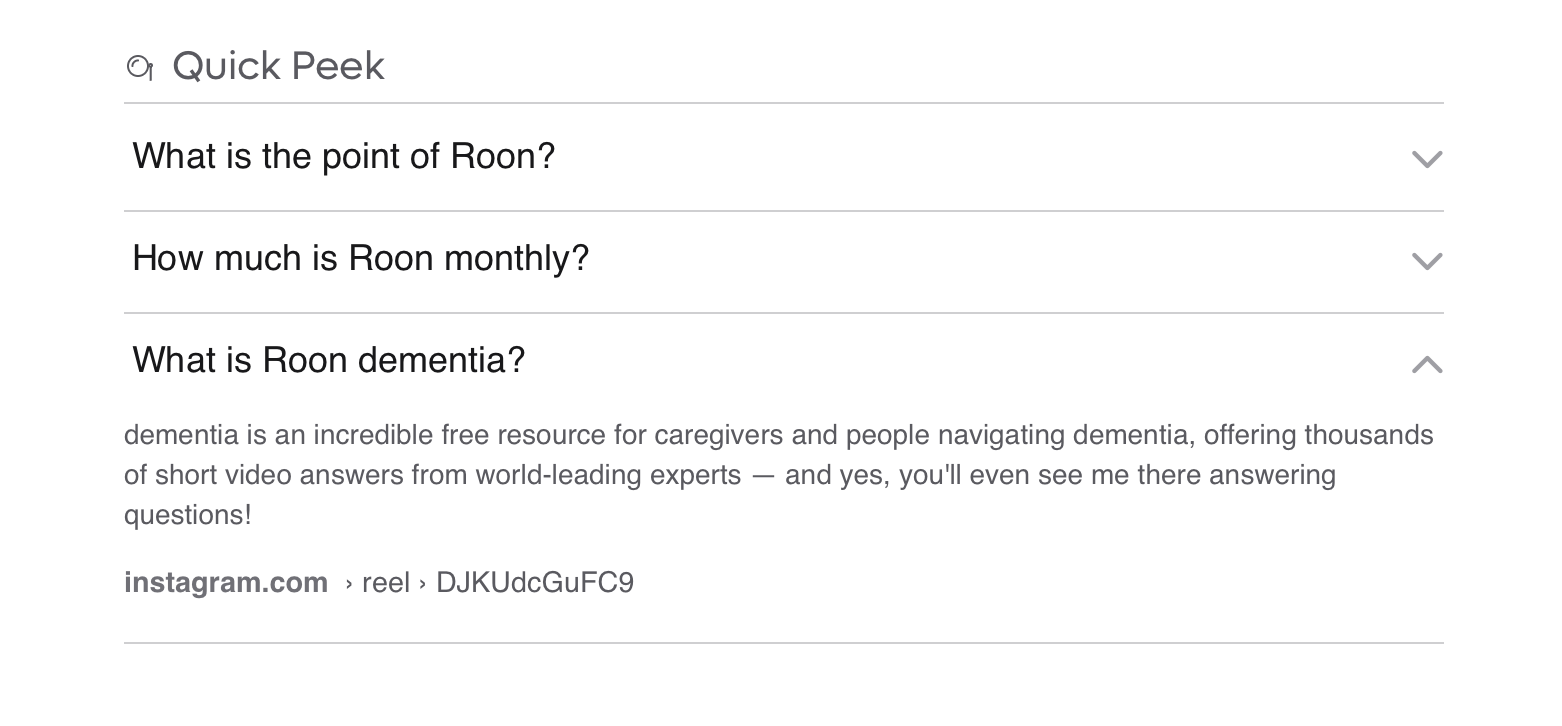Screen dimensions: 1562x726
Task: Click the snippet line starting 'dementia is an incredible'
Action: [778, 436]
